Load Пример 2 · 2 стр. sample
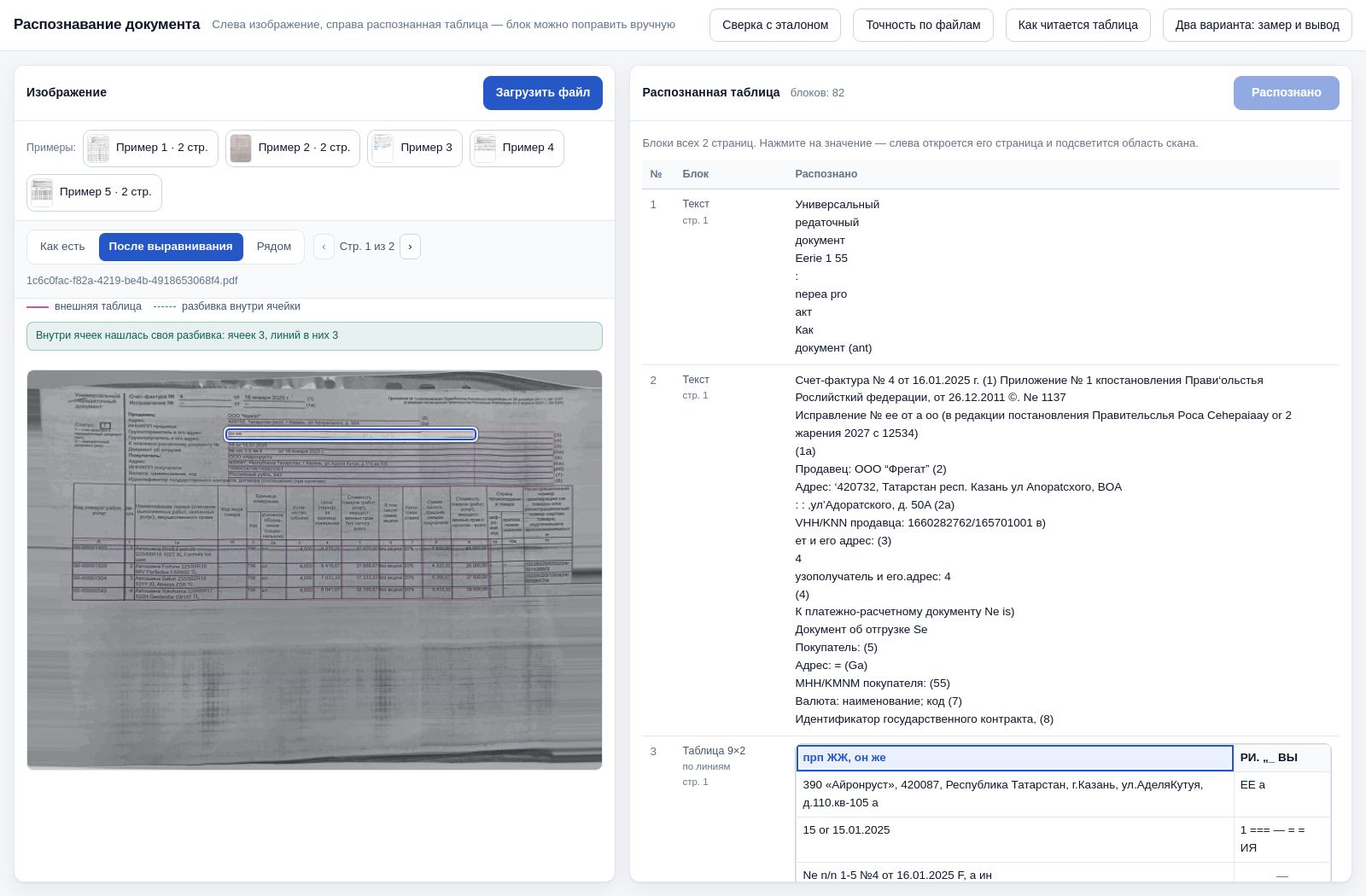Screen dimensions: 1366x896 (x=293, y=148)
